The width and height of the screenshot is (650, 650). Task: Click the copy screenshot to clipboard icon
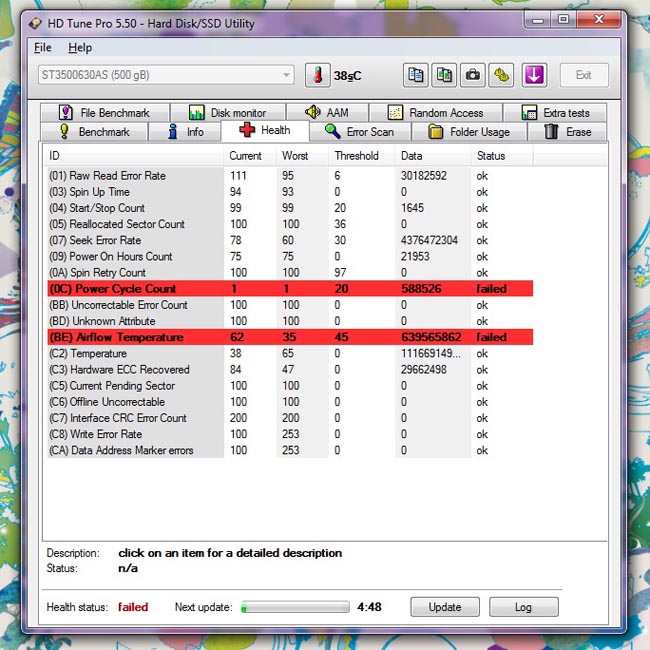click(x=444, y=75)
